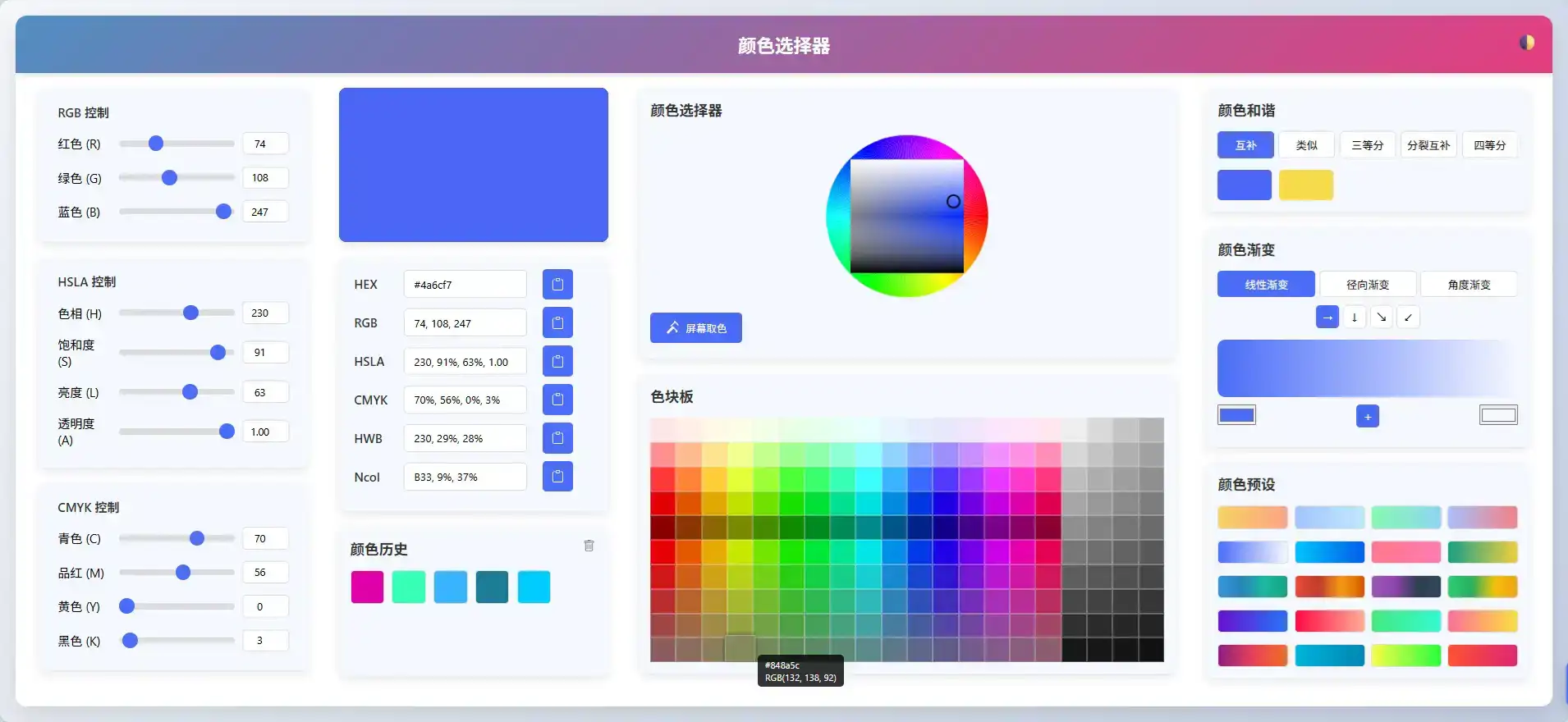Set gradient direction to diagonal down-right
1568x722 pixels.
[1382, 317]
